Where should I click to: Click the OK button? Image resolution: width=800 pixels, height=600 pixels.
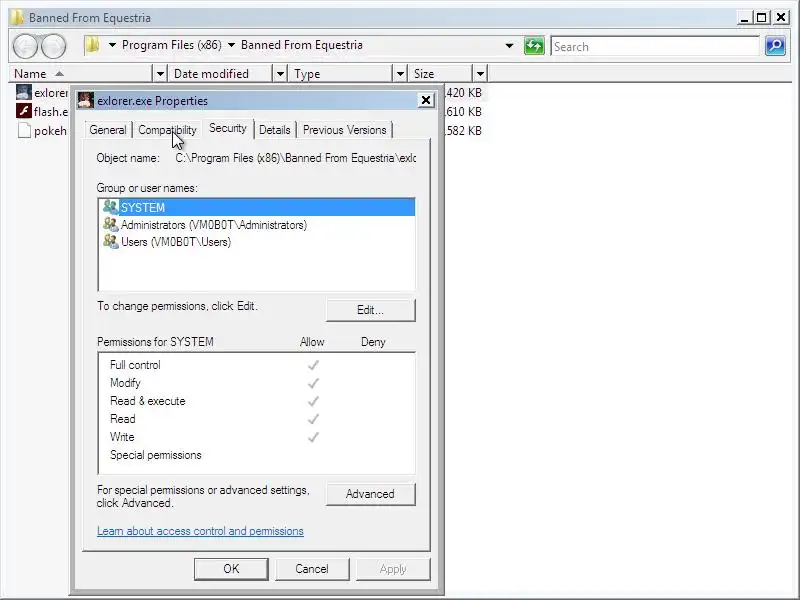coord(231,568)
